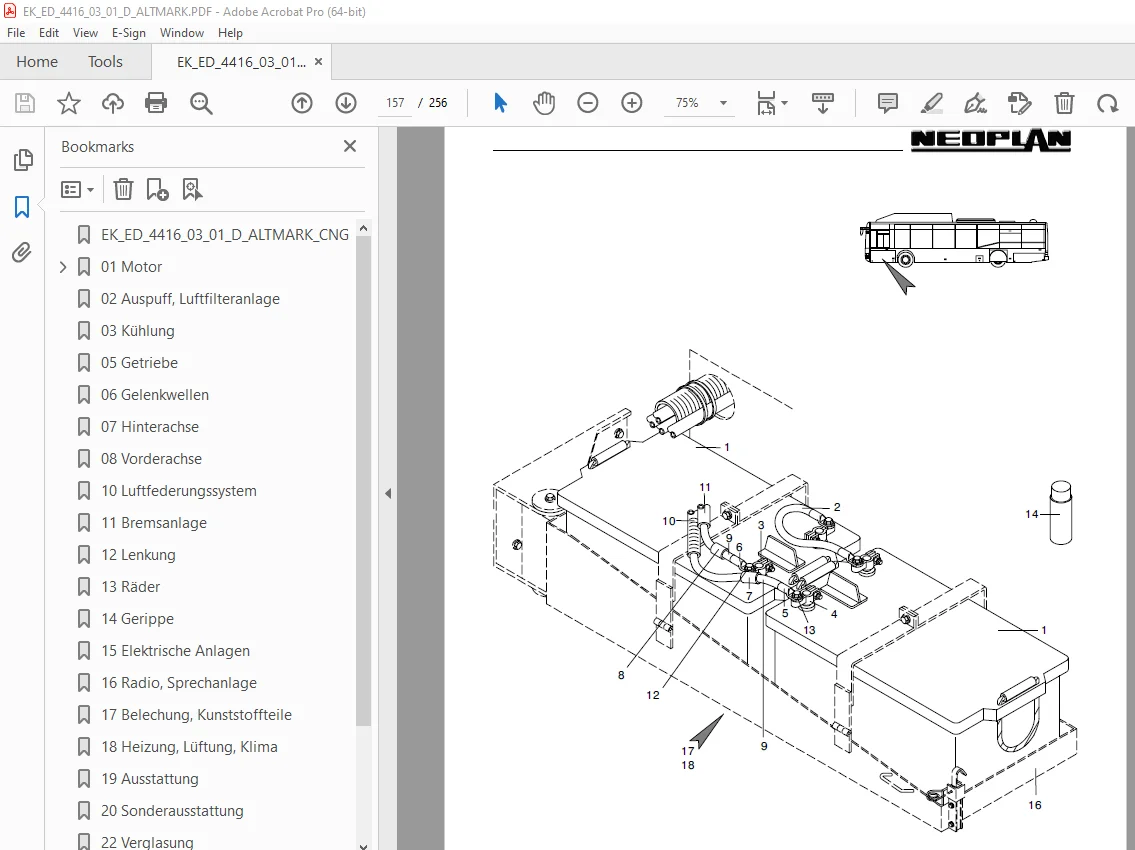Jump to 12 Lenkung bookmark
Viewport: 1135px width, 850px height.
tap(138, 555)
